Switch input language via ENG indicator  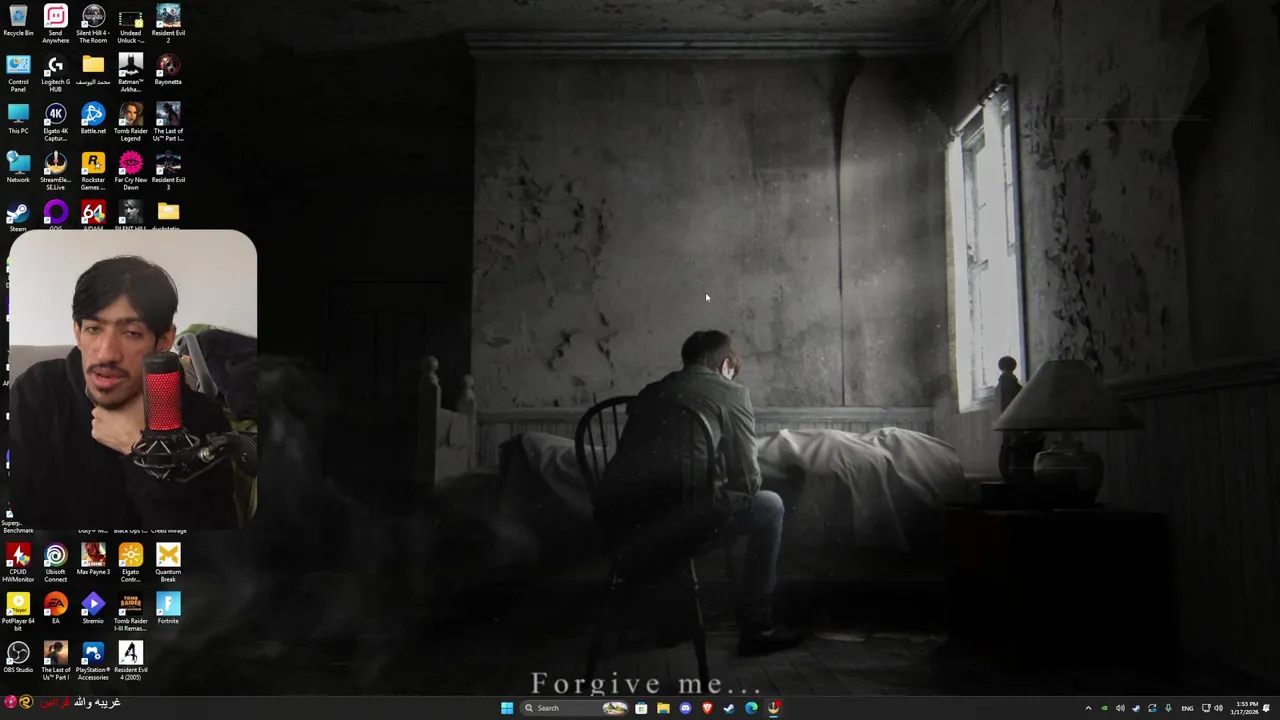tap(1187, 708)
